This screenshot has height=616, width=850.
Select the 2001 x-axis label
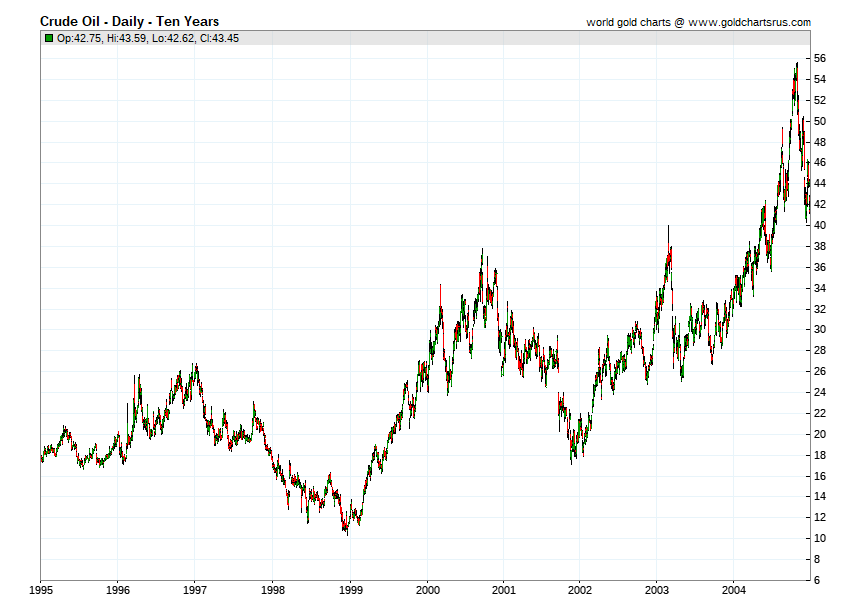[504, 590]
